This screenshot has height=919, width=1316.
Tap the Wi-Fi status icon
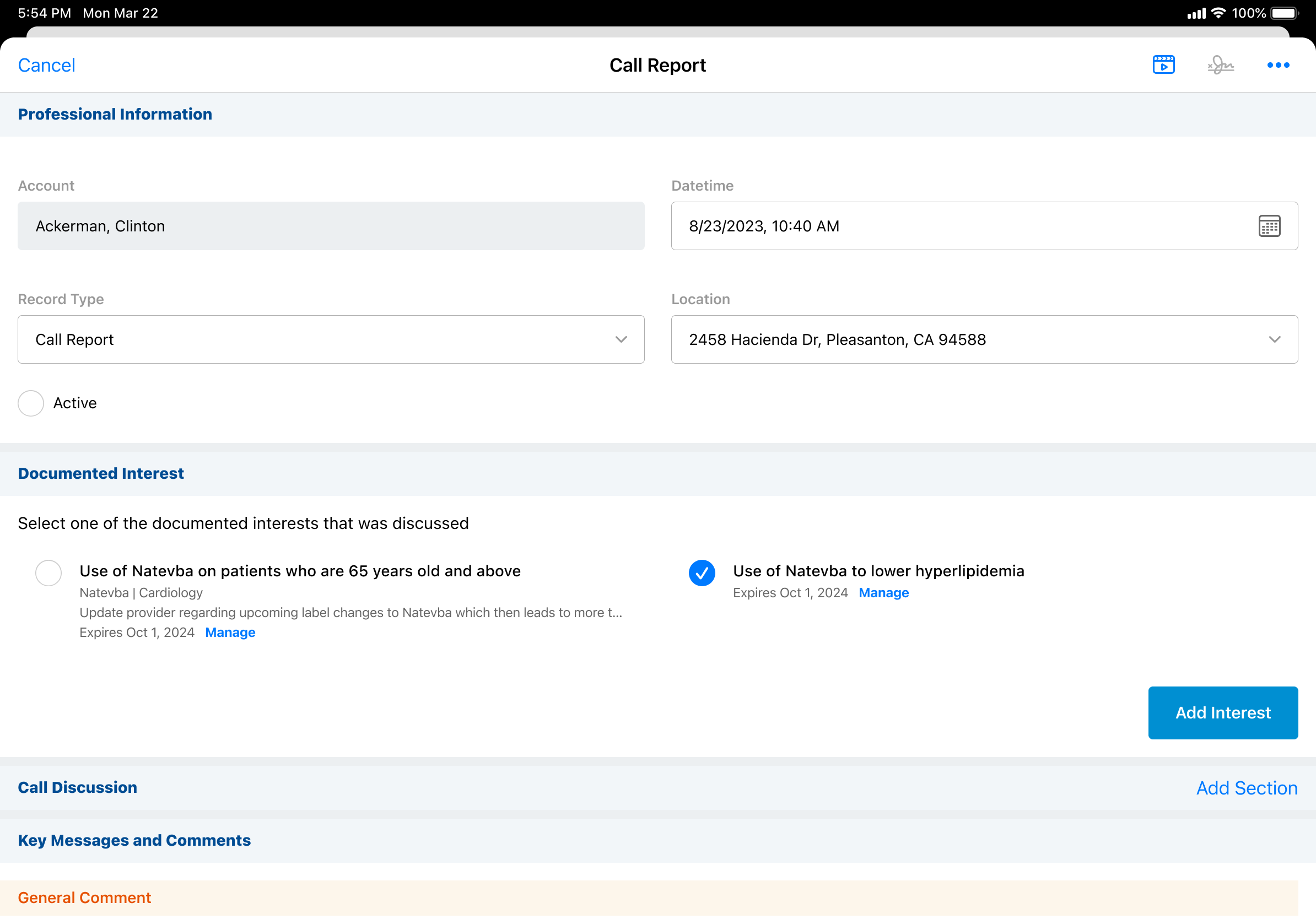pyautogui.click(x=1218, y=13)
